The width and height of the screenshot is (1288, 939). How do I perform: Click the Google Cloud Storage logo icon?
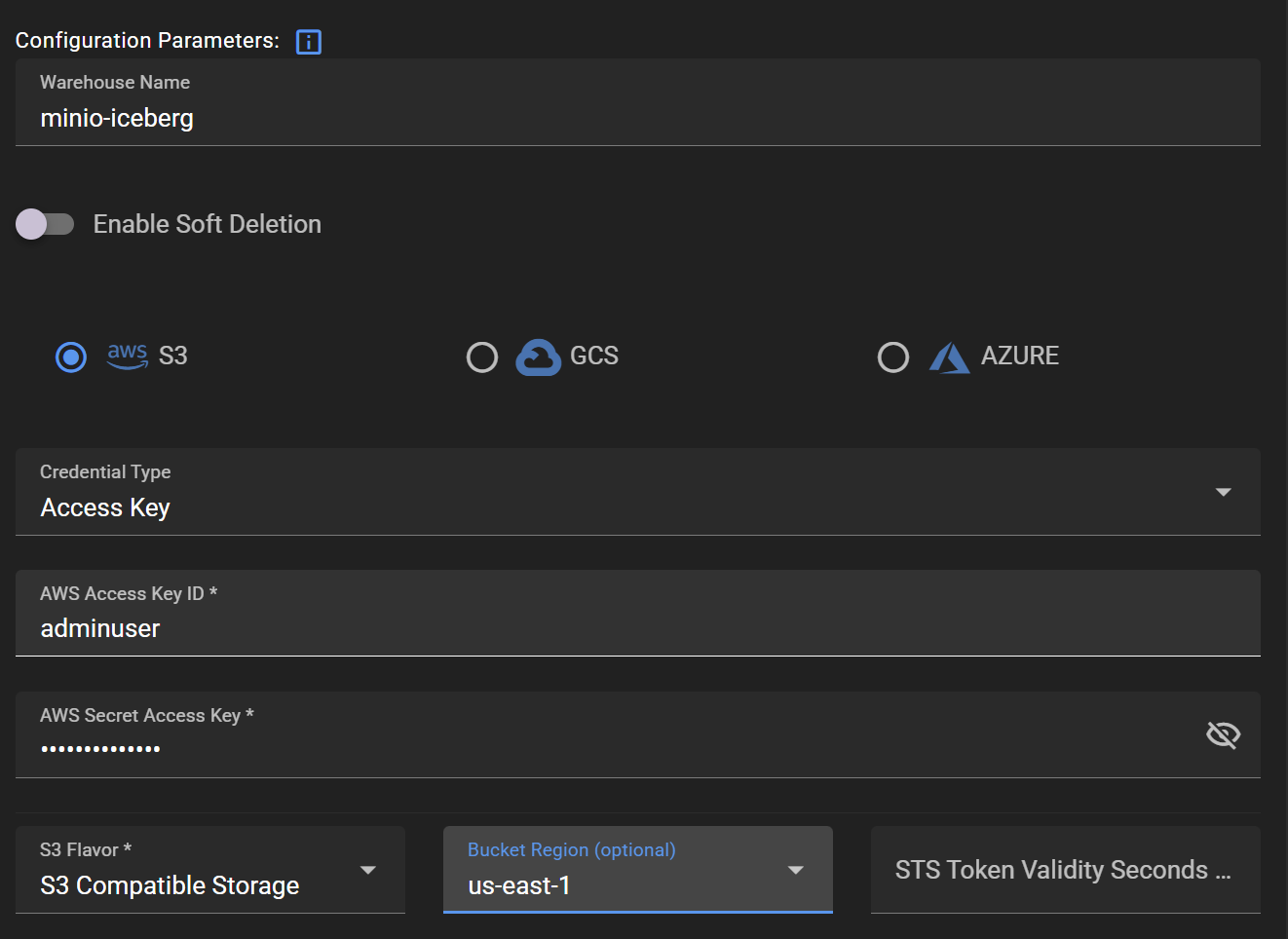[x=538, y=357]
